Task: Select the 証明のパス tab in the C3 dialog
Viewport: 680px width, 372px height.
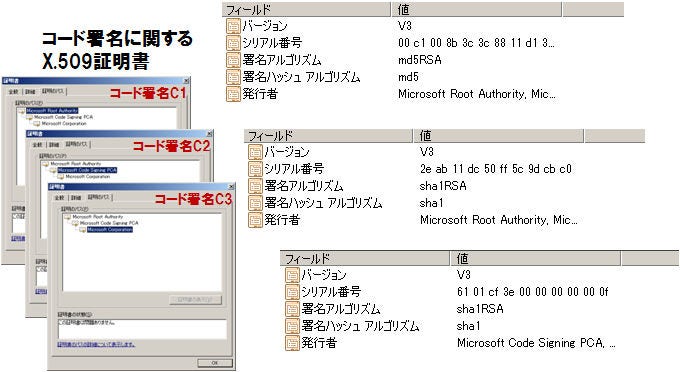Action: (x=99, y=197)
